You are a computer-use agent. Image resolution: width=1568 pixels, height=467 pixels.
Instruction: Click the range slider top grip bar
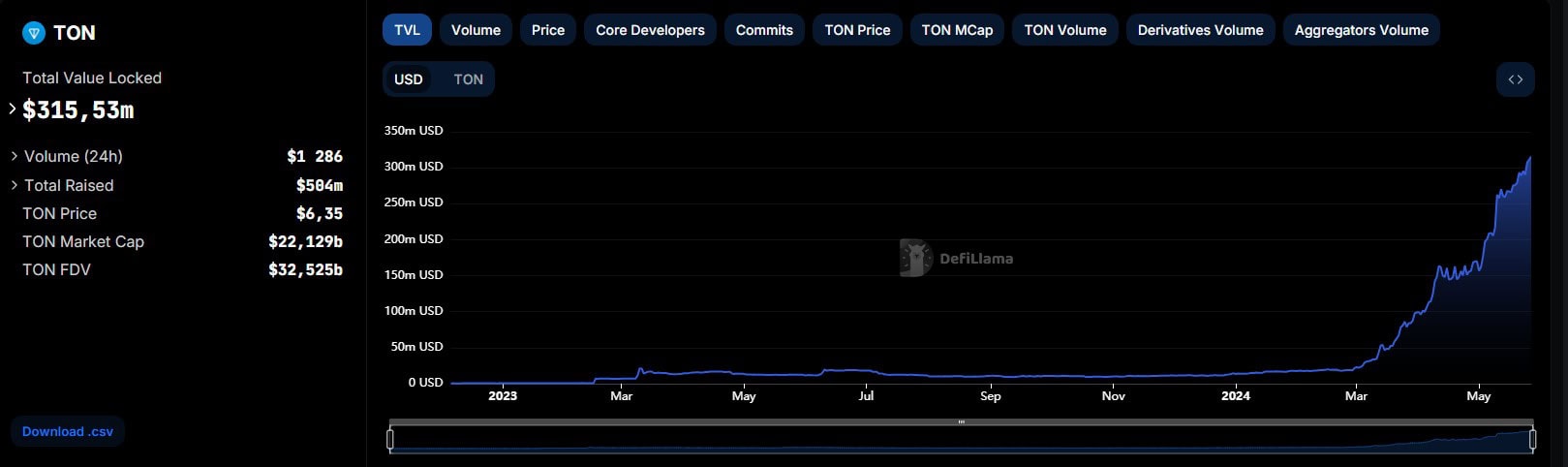pos(961,422)
